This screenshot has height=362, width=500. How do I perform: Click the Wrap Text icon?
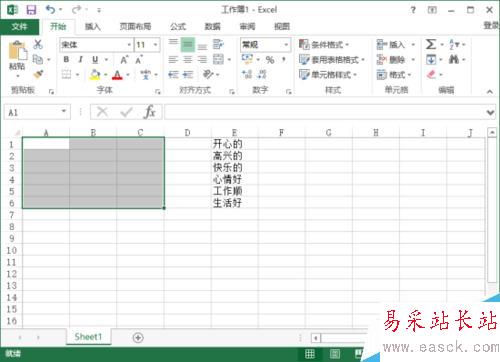point(218,44)
